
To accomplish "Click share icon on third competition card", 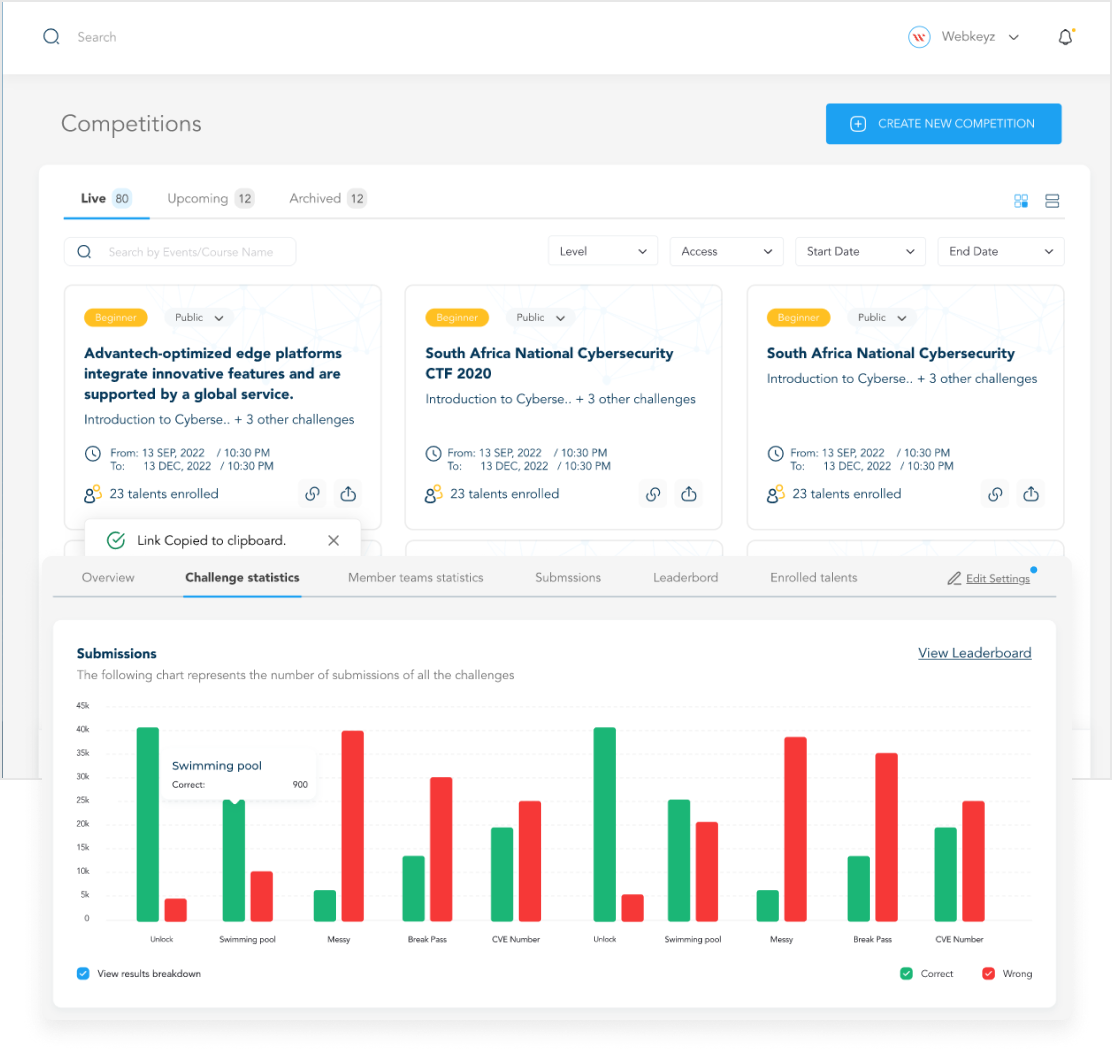I will click(x=1031, y=494).
